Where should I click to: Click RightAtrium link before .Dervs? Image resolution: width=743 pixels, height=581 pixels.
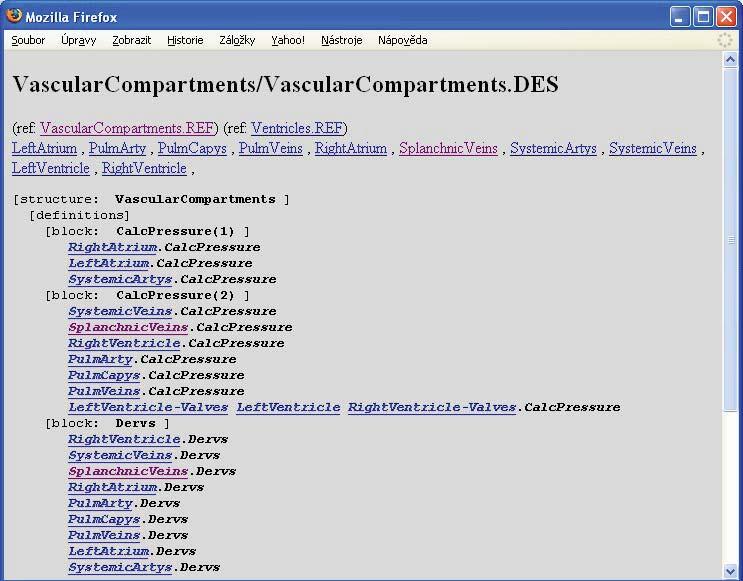point(112,487)
